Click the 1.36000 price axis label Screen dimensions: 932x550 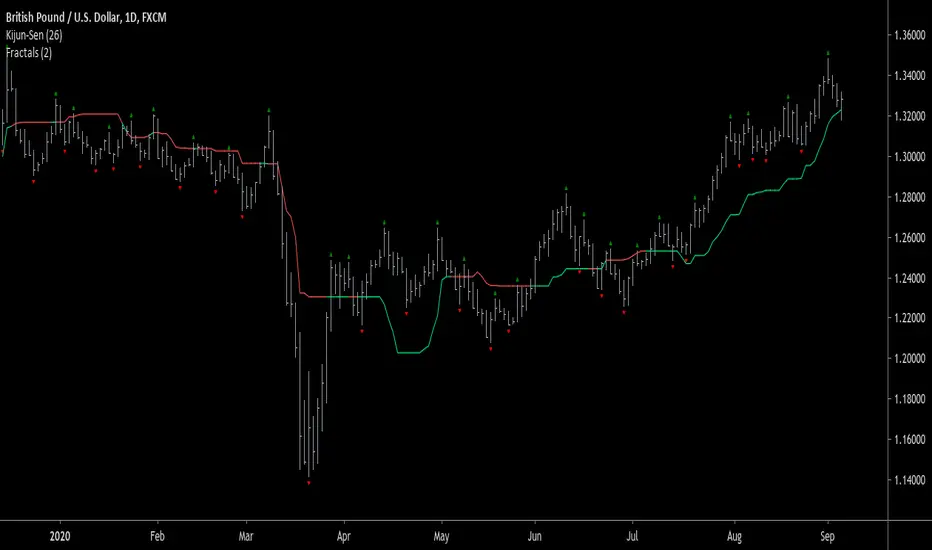[909, 35]
